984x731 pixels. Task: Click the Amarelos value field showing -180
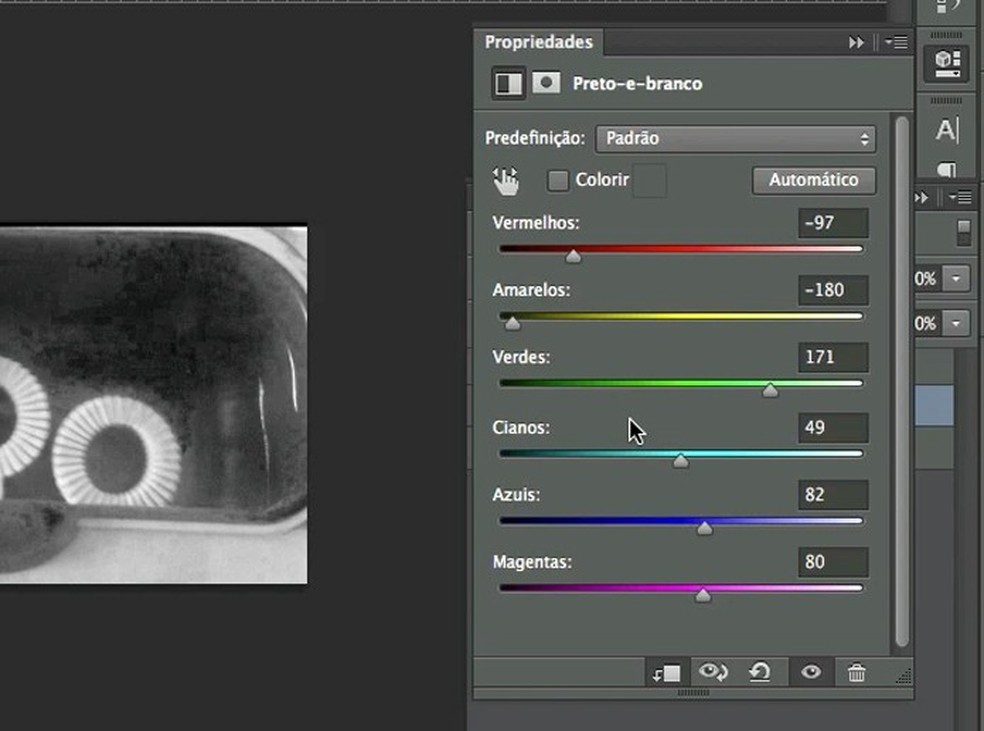pos(832,290)
